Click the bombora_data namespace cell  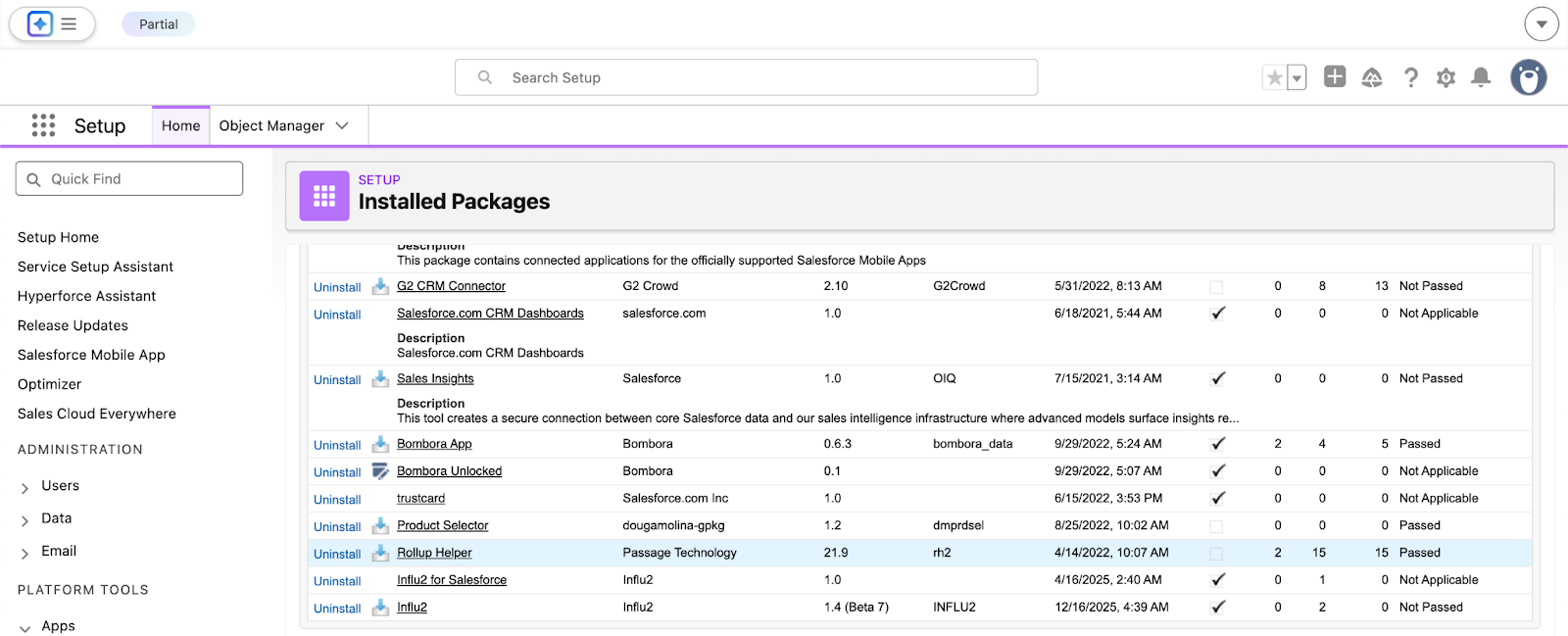pos(972,444)
